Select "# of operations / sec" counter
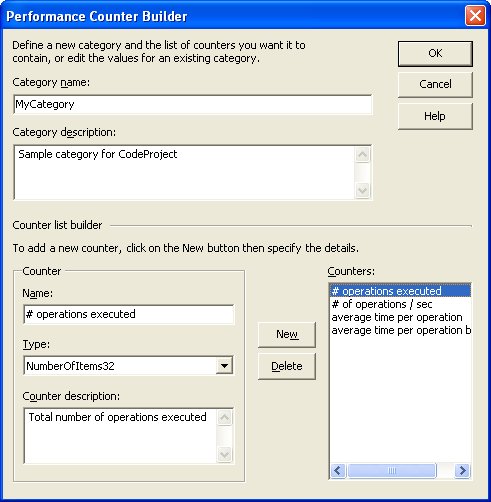This screenshot has height=502, width=491. [x=382, y=304]
